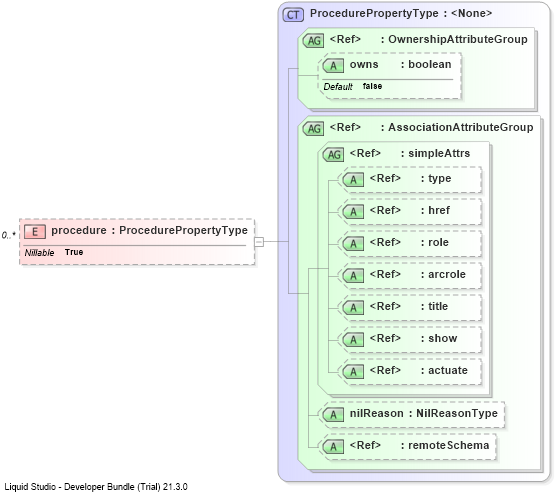555x492 pixels.
Task: Select 'nilReason : NilReasonType' attribute text
Action: pyautogui.click(x=424, y=413)
